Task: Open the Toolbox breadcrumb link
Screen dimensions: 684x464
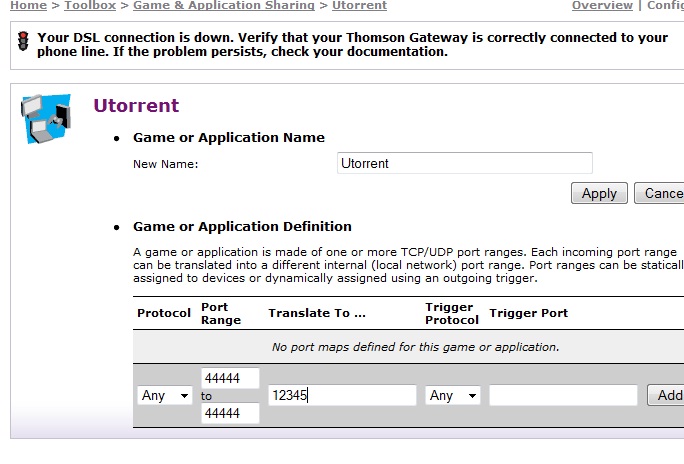Action: click(x=90, y=5)
